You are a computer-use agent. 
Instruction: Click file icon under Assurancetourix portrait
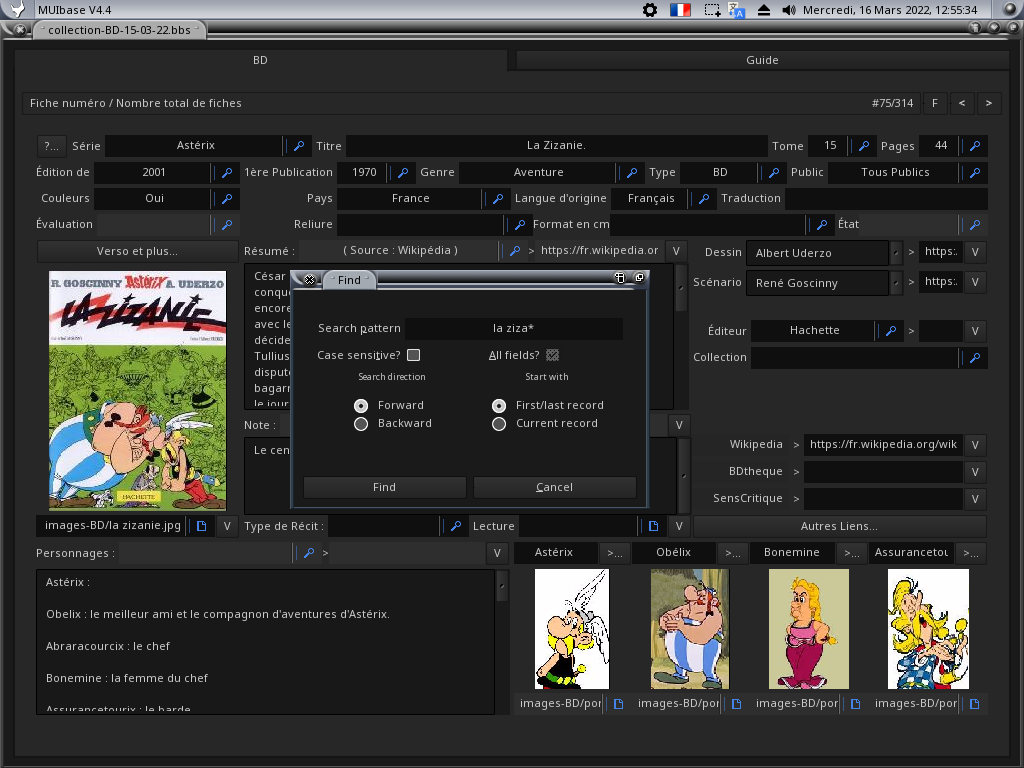(x=974, y=704)
